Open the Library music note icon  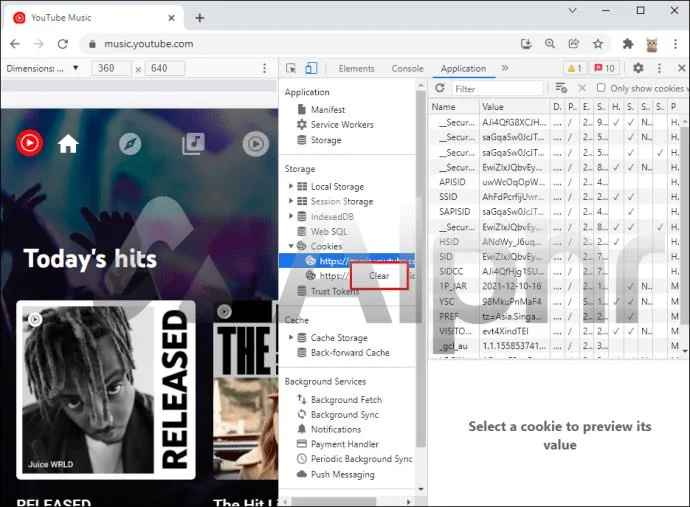pos(193,143)
